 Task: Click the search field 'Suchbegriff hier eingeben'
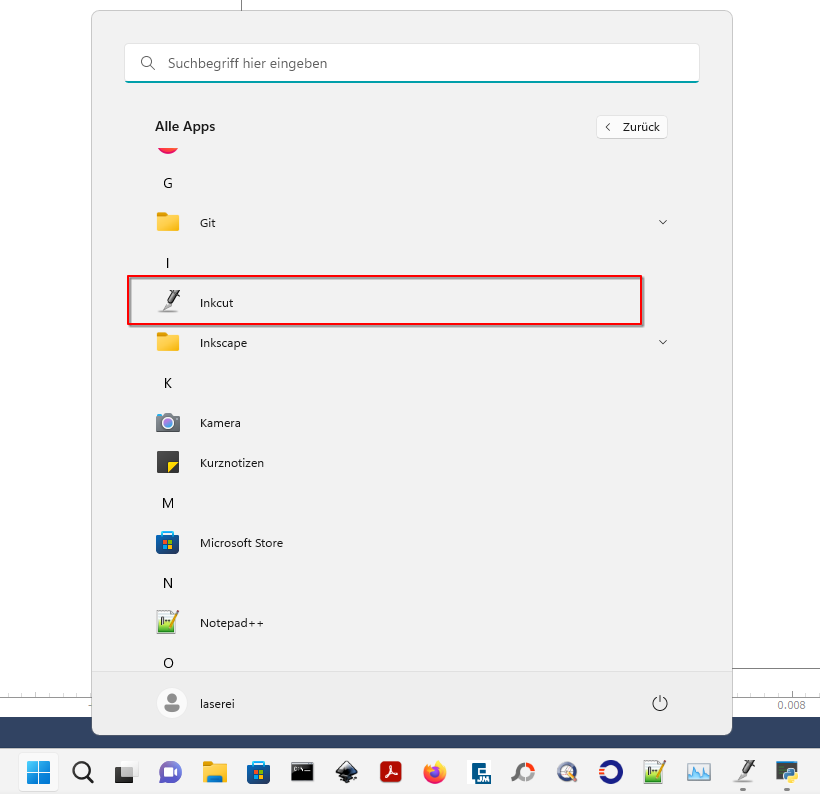412,63
